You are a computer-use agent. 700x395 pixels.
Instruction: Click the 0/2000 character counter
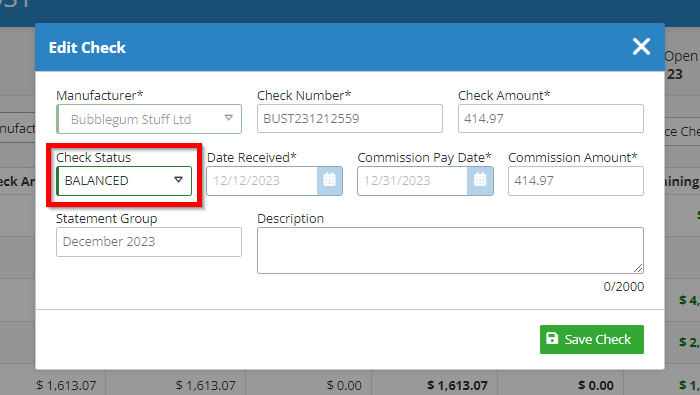point(623,287)
